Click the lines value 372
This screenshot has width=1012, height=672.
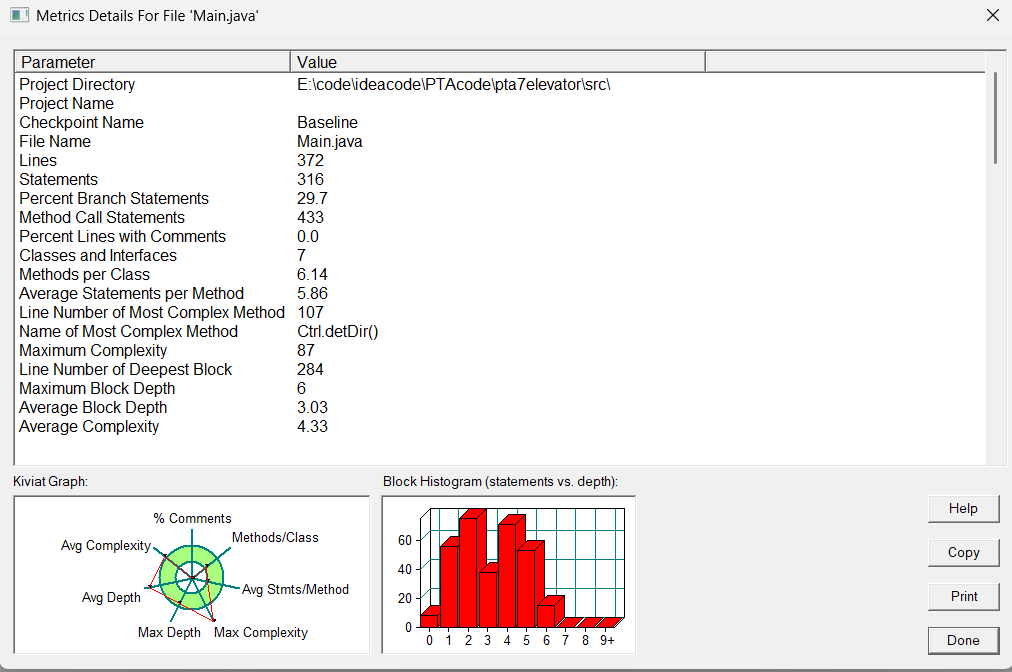310,161
